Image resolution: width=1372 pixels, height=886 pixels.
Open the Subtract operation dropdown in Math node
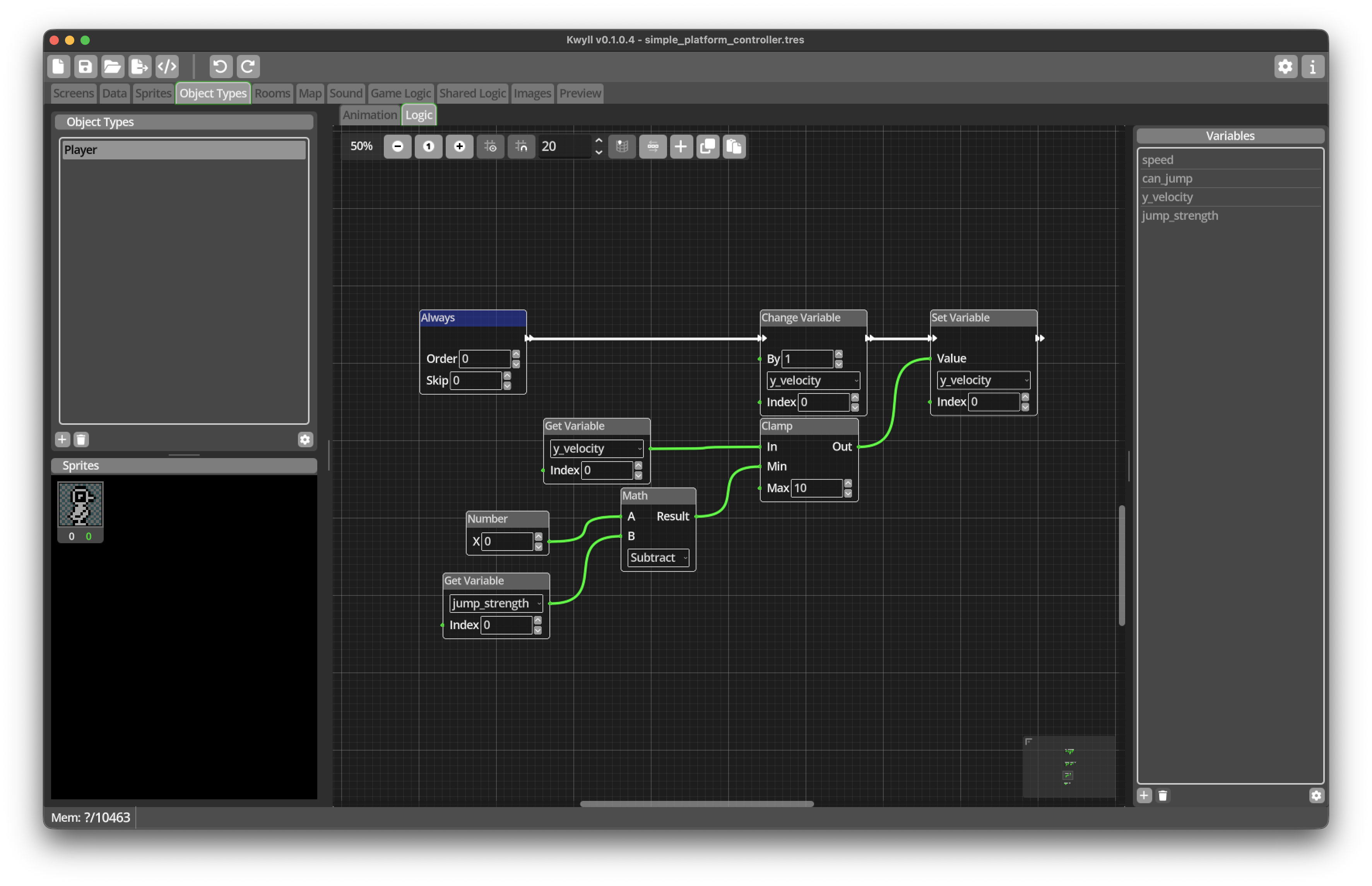coord(658,557)
